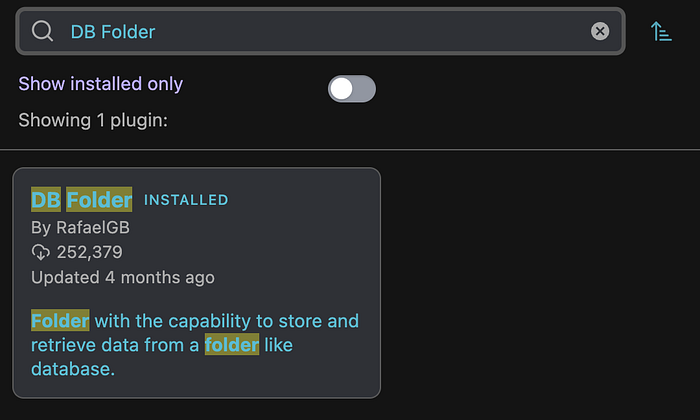Open the sort order options icon
The image size is (700, 420).
pos(661,31)
